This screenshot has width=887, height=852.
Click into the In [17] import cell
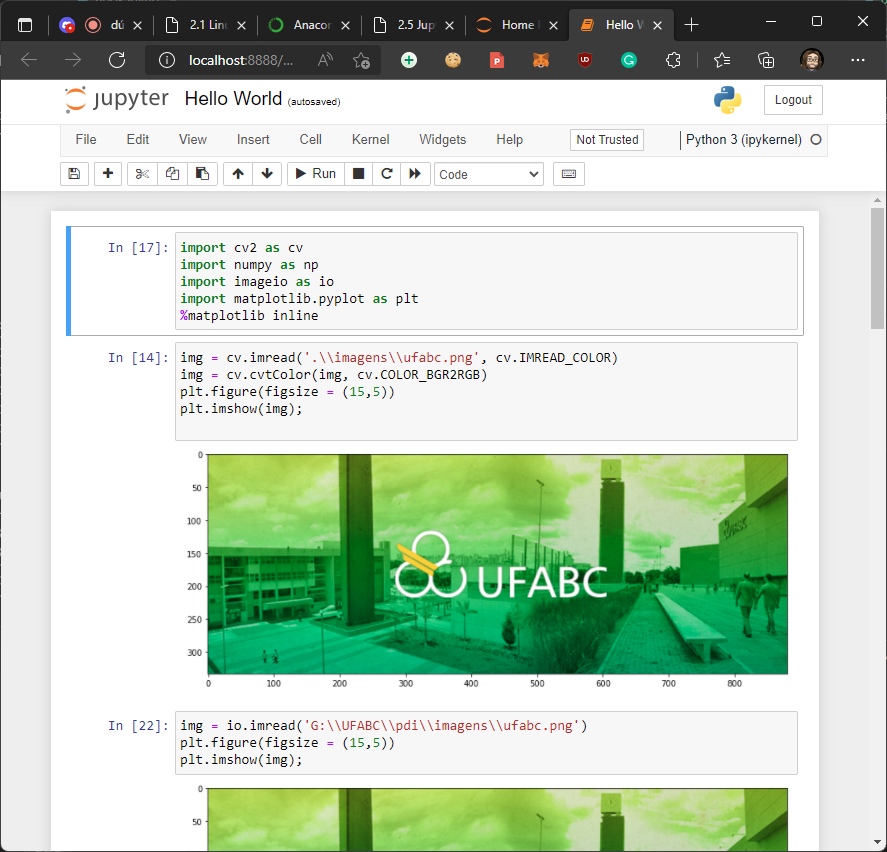[x=486, y=281]
